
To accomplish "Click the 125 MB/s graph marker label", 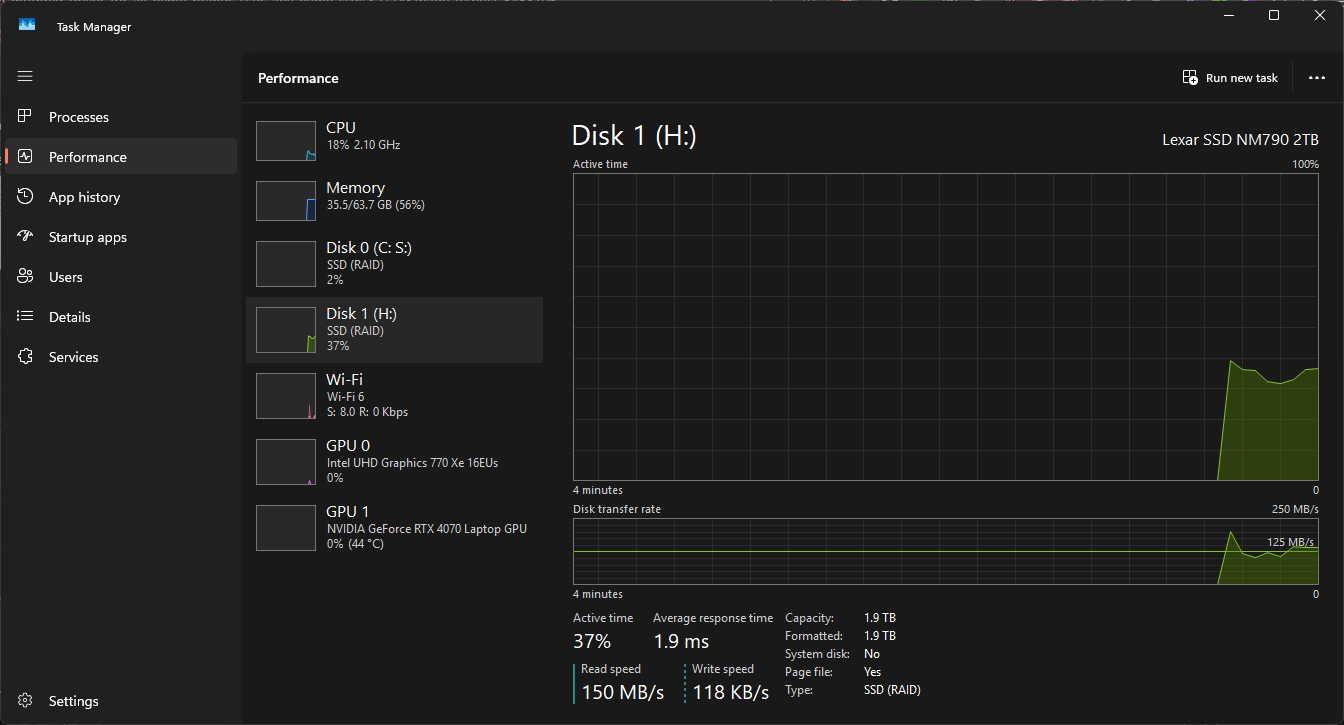I will coord(1290,542).
